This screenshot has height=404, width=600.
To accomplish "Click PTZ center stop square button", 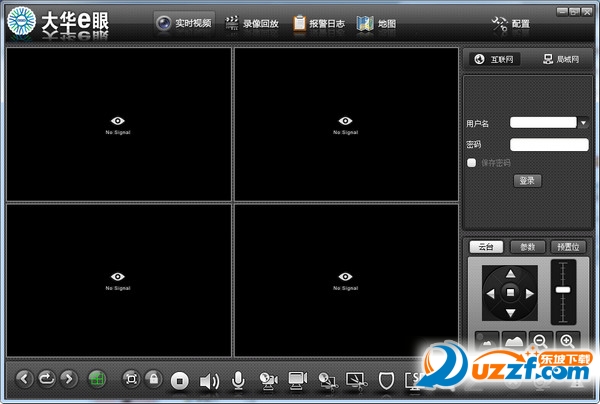I will [510, 293].
